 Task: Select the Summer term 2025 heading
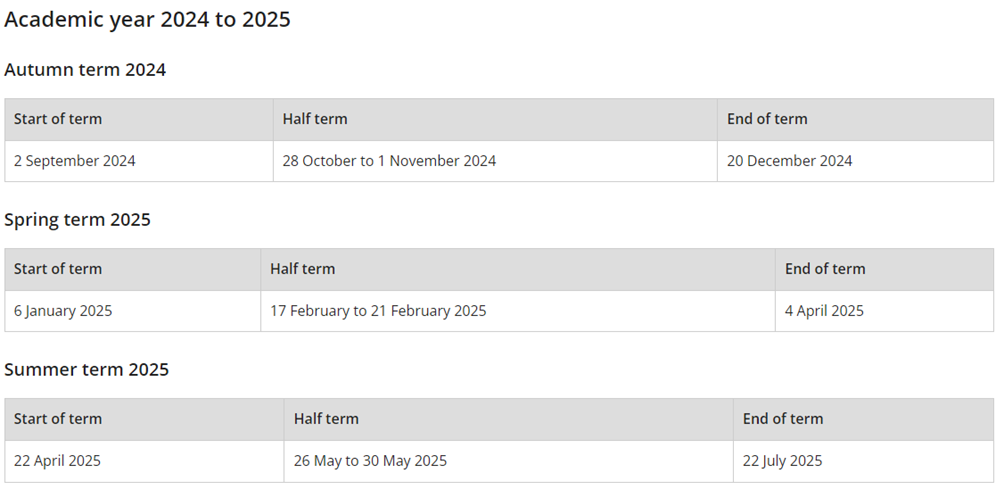click(x=86, y=369)
